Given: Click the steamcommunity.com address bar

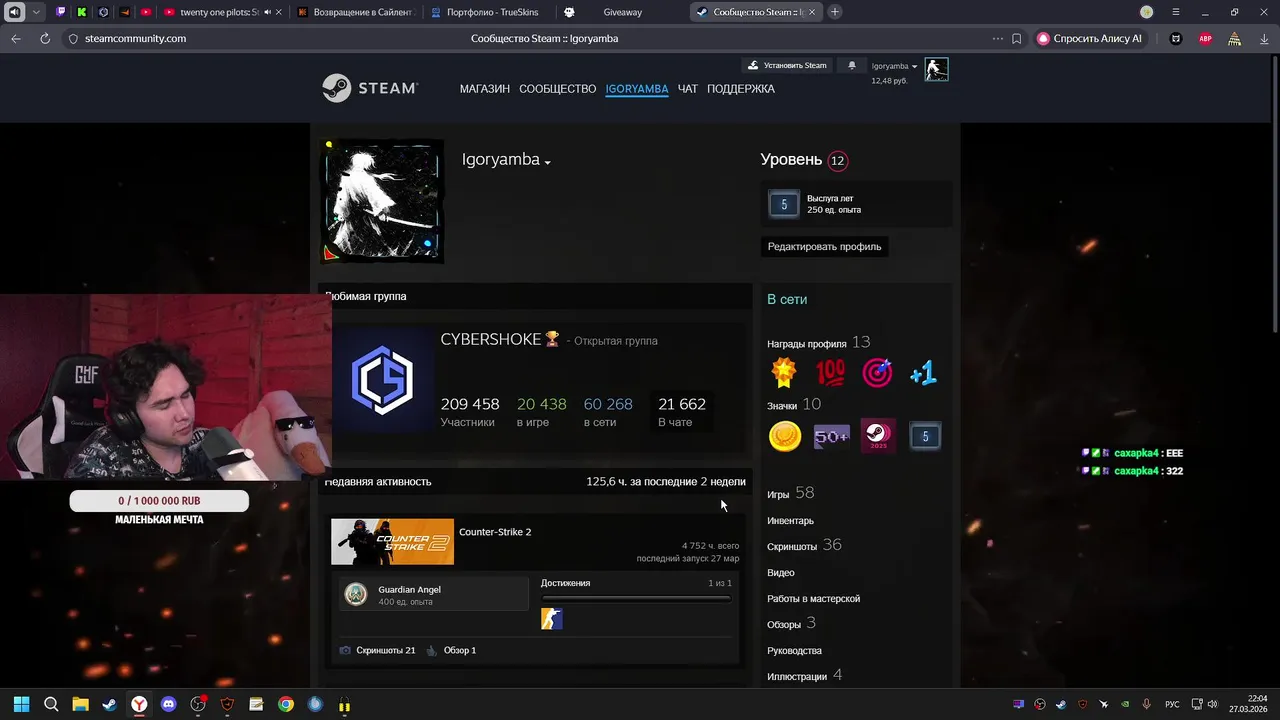Looking at the screenshot, I should click(x=135, y=38).
